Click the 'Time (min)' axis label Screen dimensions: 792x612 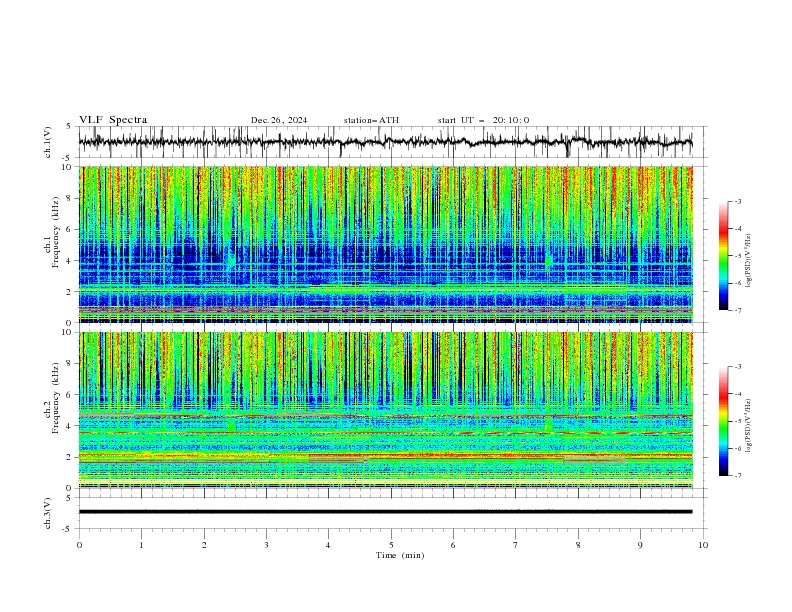point(400,555)
